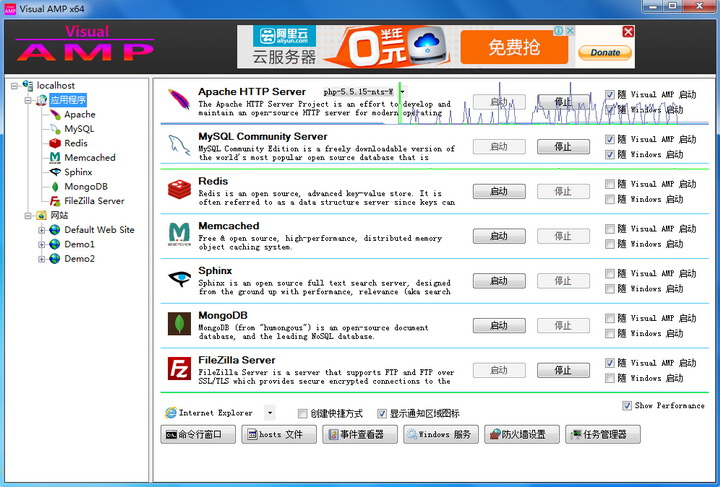Expand the Default Web Site node
Viewport: 720px width, 487px height.
point(41,230)
